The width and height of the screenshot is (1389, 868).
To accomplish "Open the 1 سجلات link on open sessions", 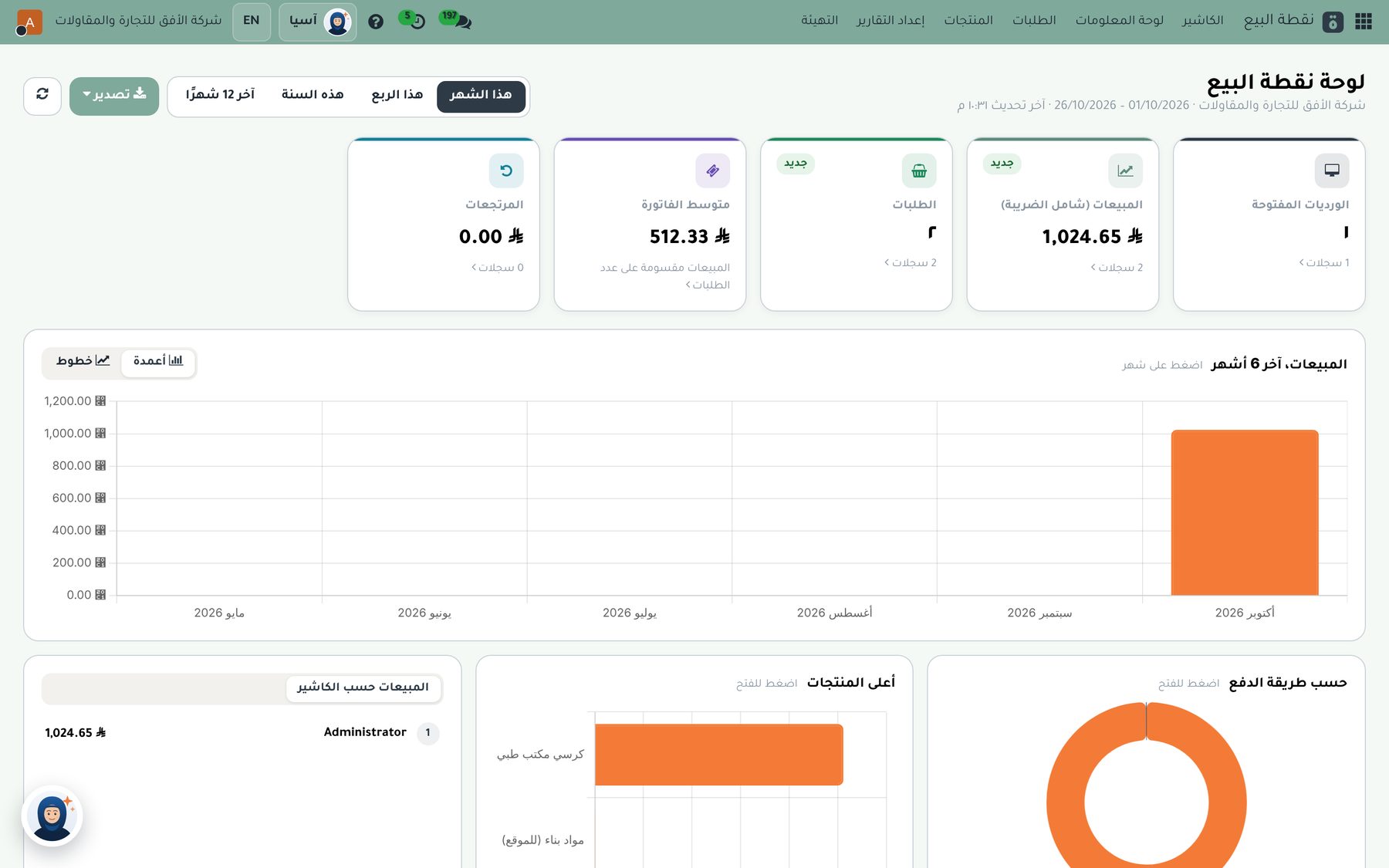I will [x=1324, y=263].
